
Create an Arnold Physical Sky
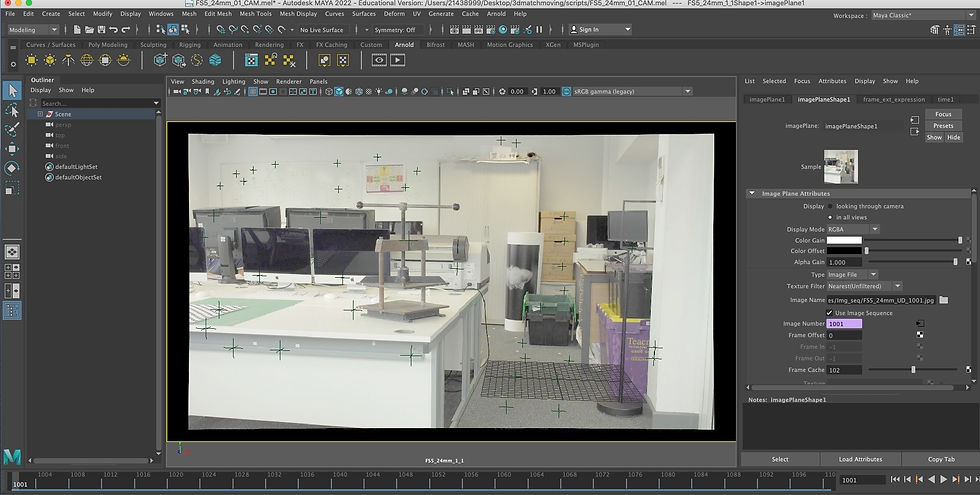(124, 60)
